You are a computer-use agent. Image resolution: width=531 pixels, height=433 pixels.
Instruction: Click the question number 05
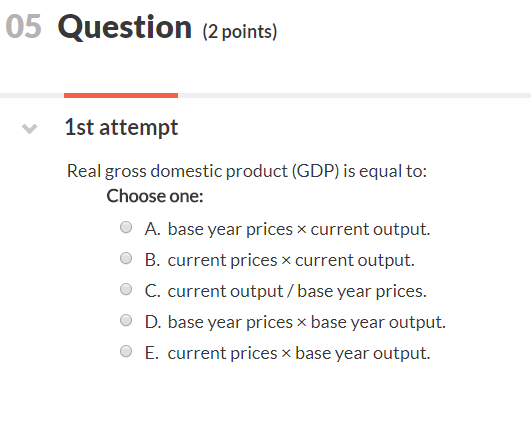coord(23,26)
